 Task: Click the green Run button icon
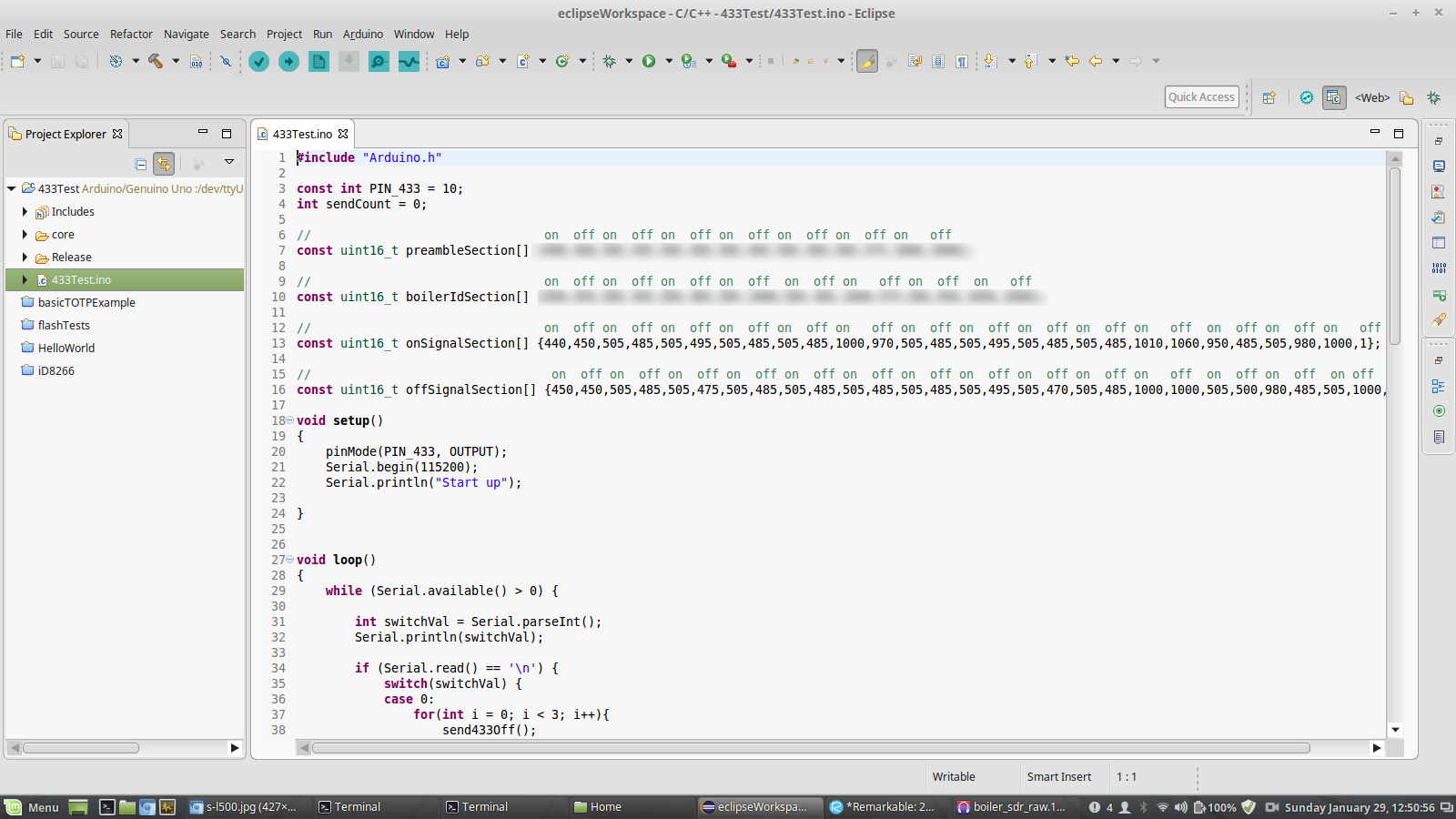pos(649,61)
